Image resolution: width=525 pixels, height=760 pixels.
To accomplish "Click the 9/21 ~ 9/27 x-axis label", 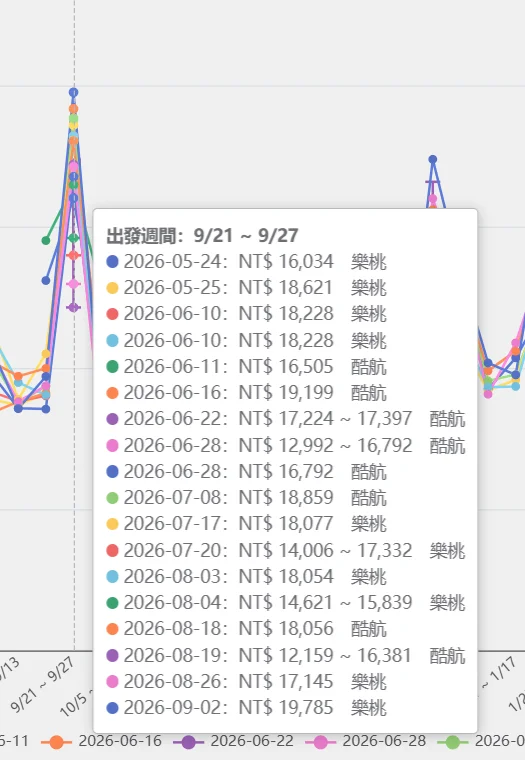I will click(x=42, y=684).
